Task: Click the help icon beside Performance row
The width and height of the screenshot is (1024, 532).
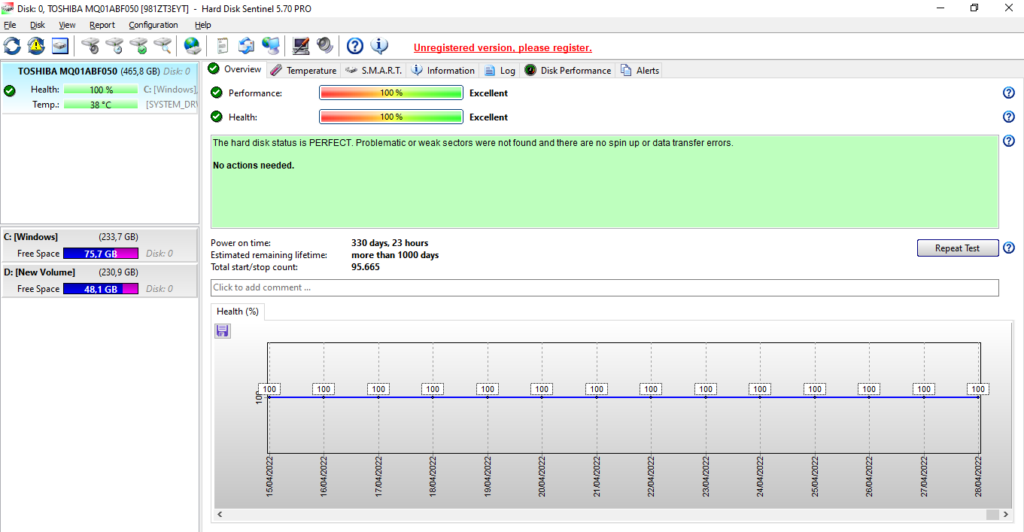Action: point(1009,93)
